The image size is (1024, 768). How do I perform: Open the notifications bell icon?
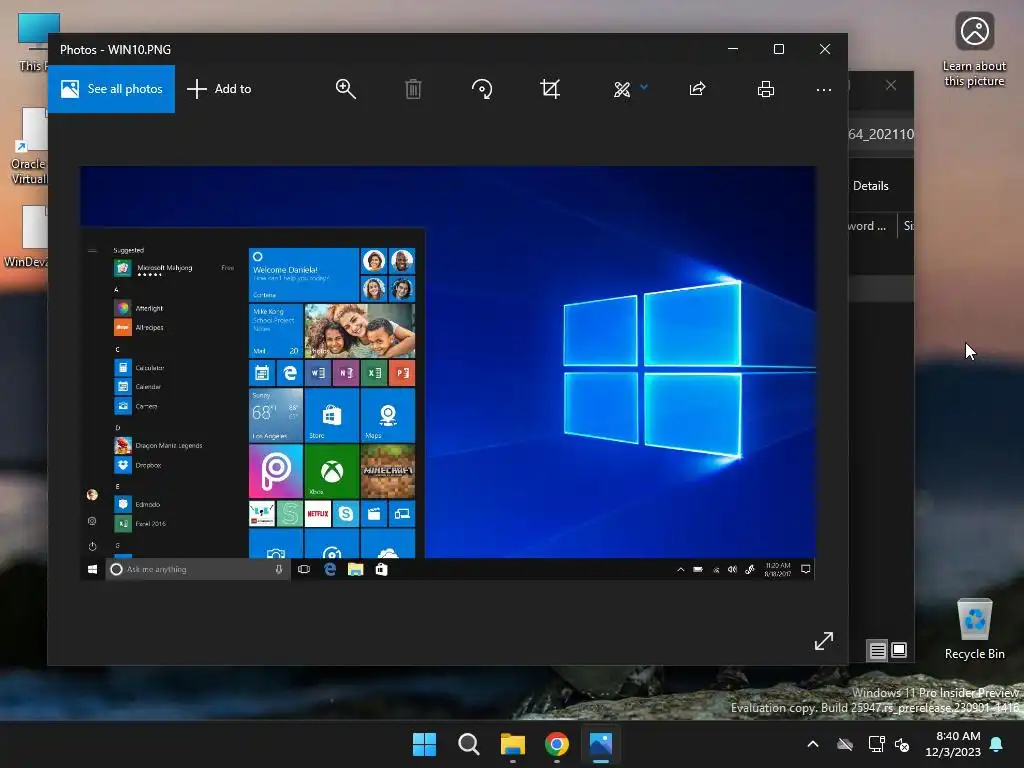tap(997, 744)
